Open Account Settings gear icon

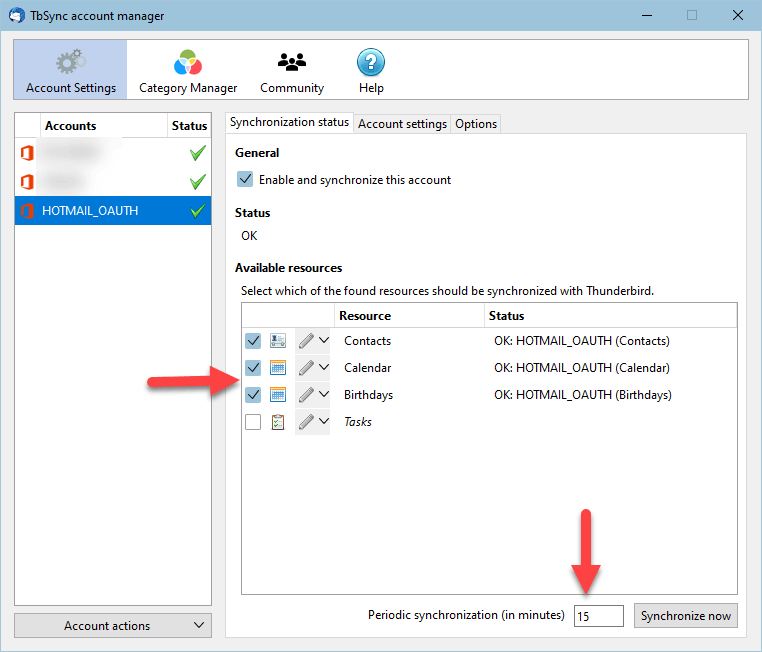pyautogui.click(x=71, y=61)
